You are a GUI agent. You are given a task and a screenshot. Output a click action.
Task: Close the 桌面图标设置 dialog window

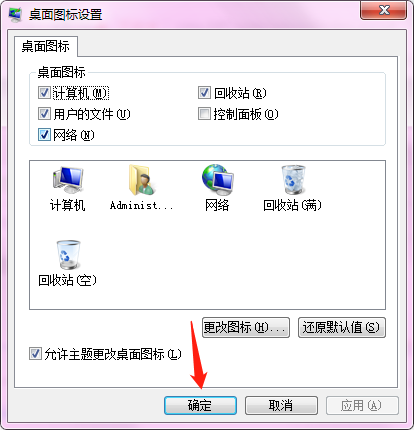click(x=384, y=10)
